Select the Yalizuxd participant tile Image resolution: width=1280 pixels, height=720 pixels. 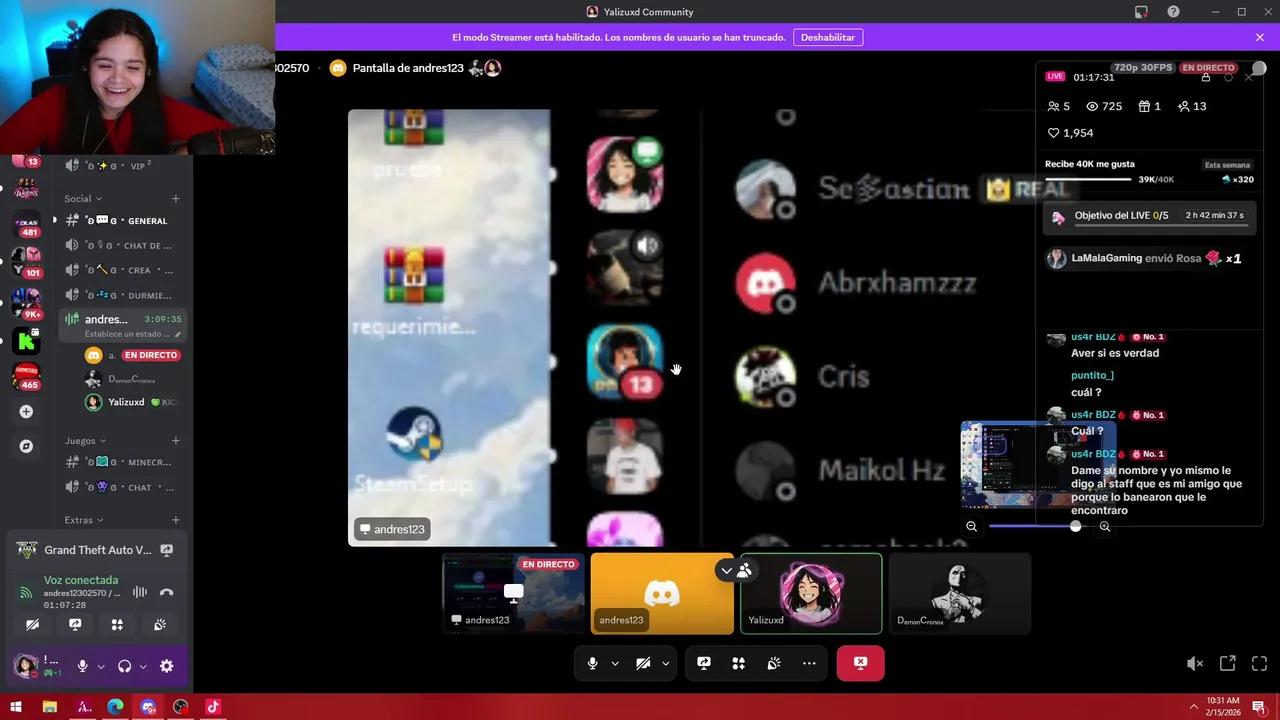tap(811, 594)
